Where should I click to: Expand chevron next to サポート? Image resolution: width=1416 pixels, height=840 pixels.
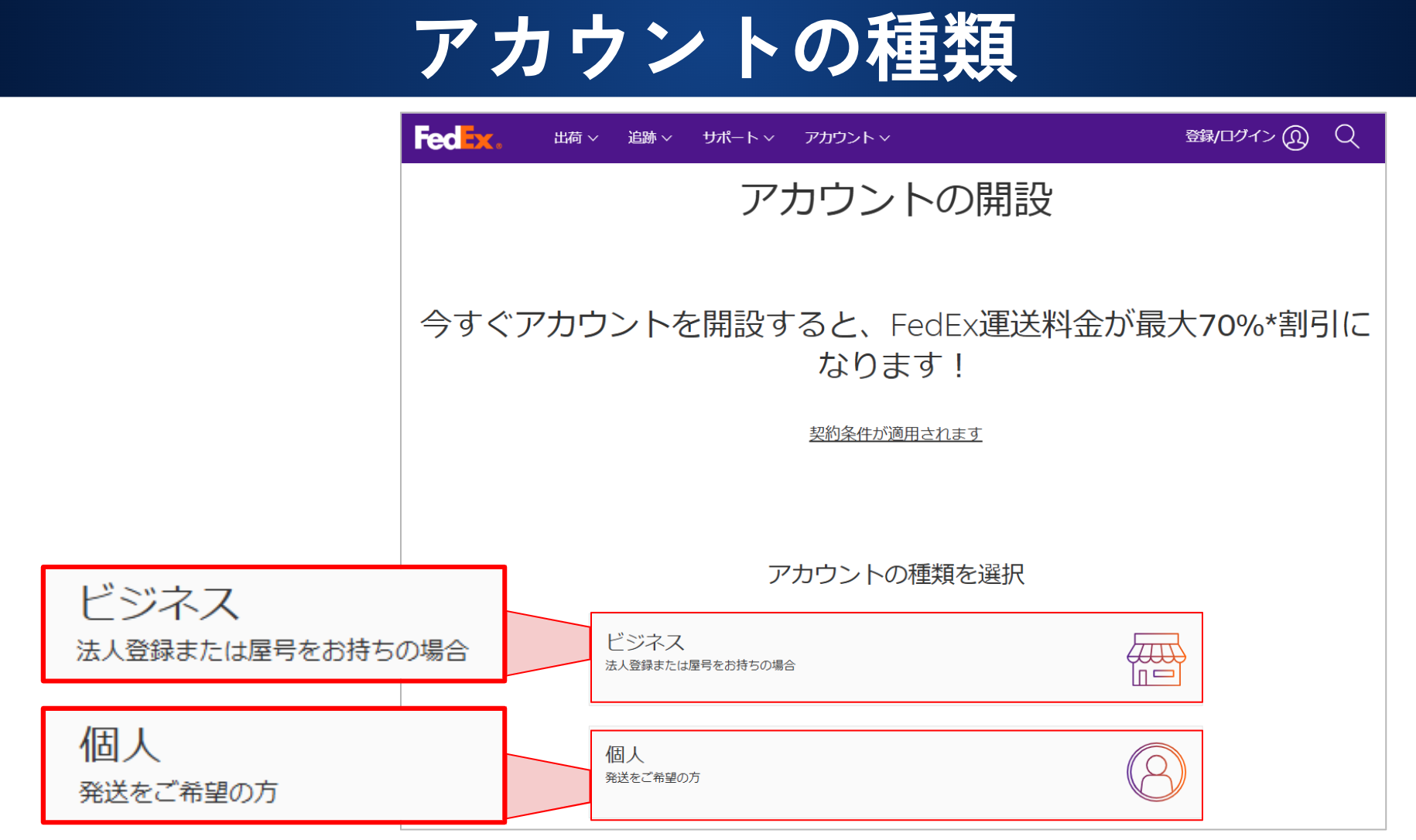point(769,138)
